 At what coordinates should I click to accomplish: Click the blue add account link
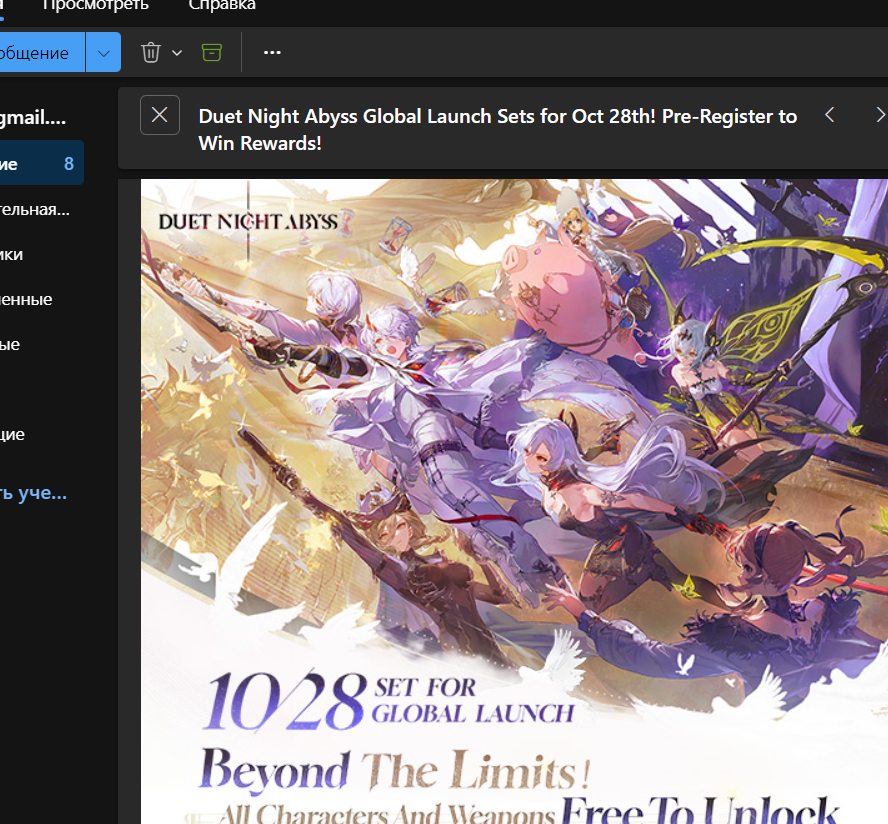[x=34, y=493]
